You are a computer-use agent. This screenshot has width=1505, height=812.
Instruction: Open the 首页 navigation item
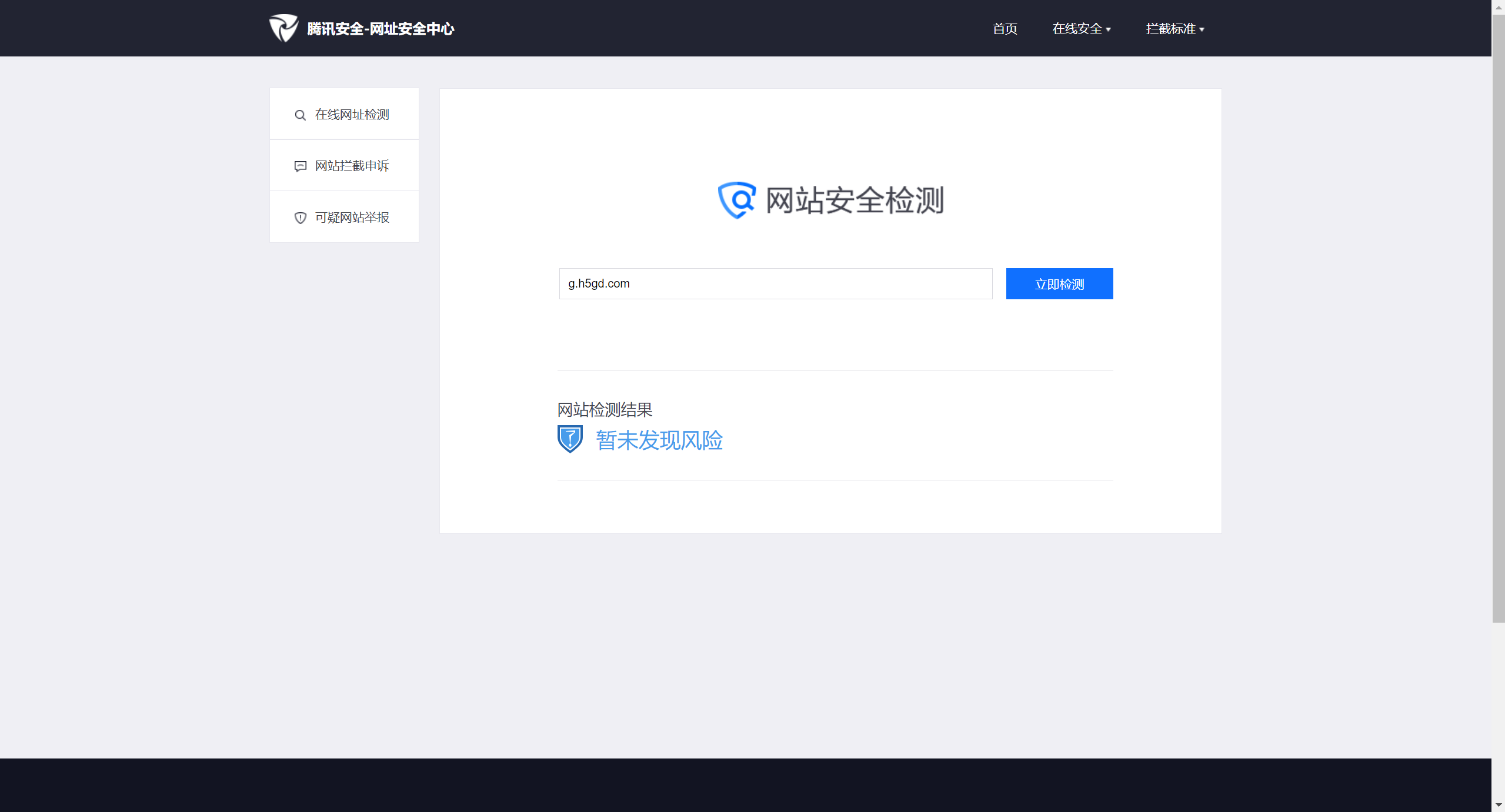pyautogui.click(x=1005, y=29)
